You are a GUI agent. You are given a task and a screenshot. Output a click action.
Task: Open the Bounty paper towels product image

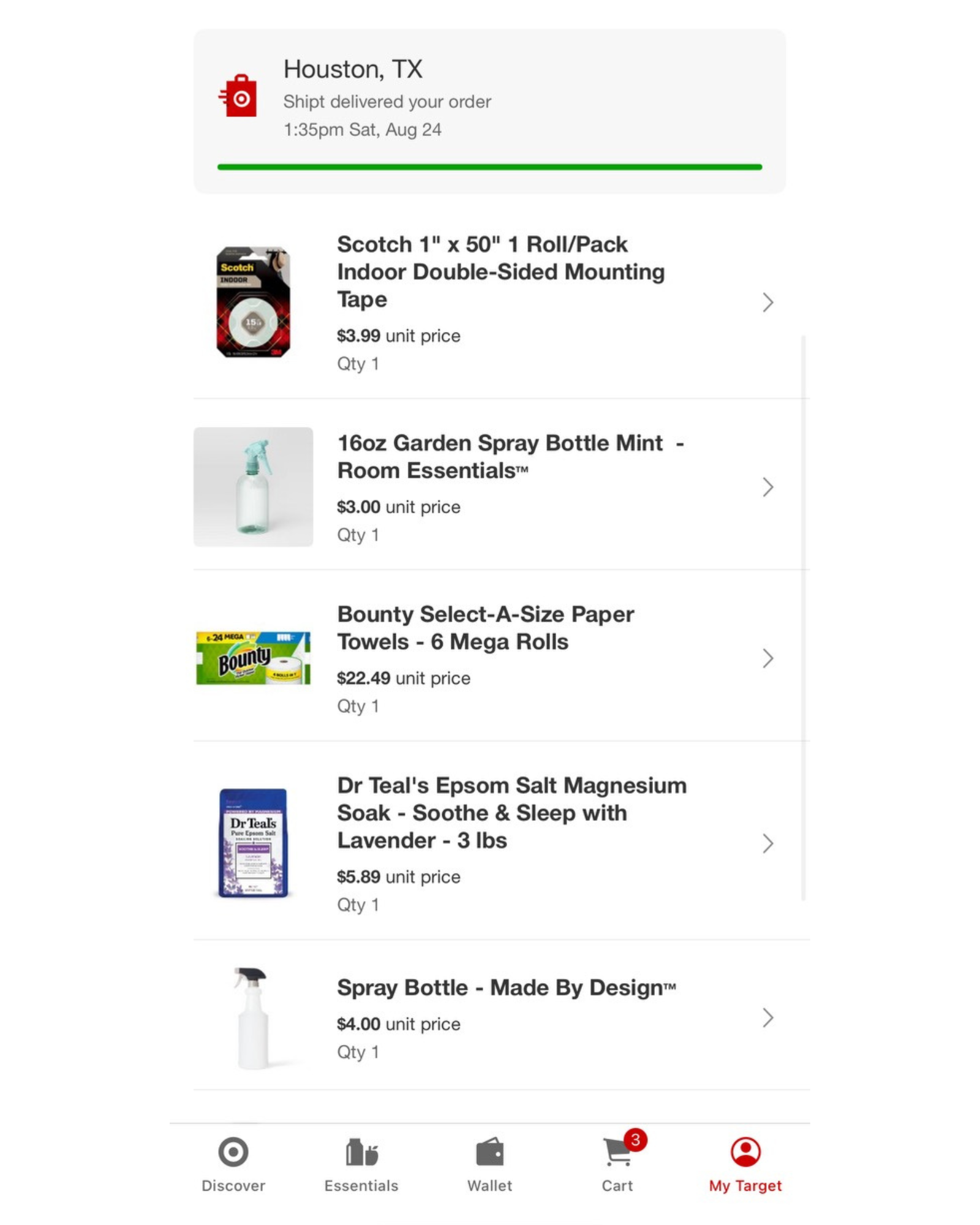tap(253, 658)
